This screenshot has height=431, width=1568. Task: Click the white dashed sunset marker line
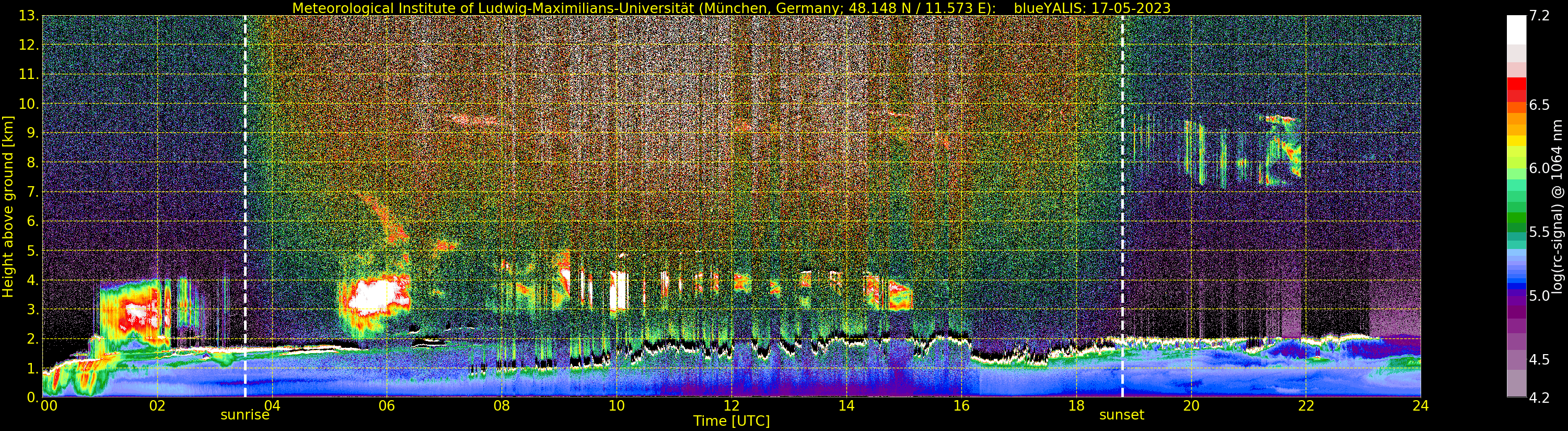1122,206
